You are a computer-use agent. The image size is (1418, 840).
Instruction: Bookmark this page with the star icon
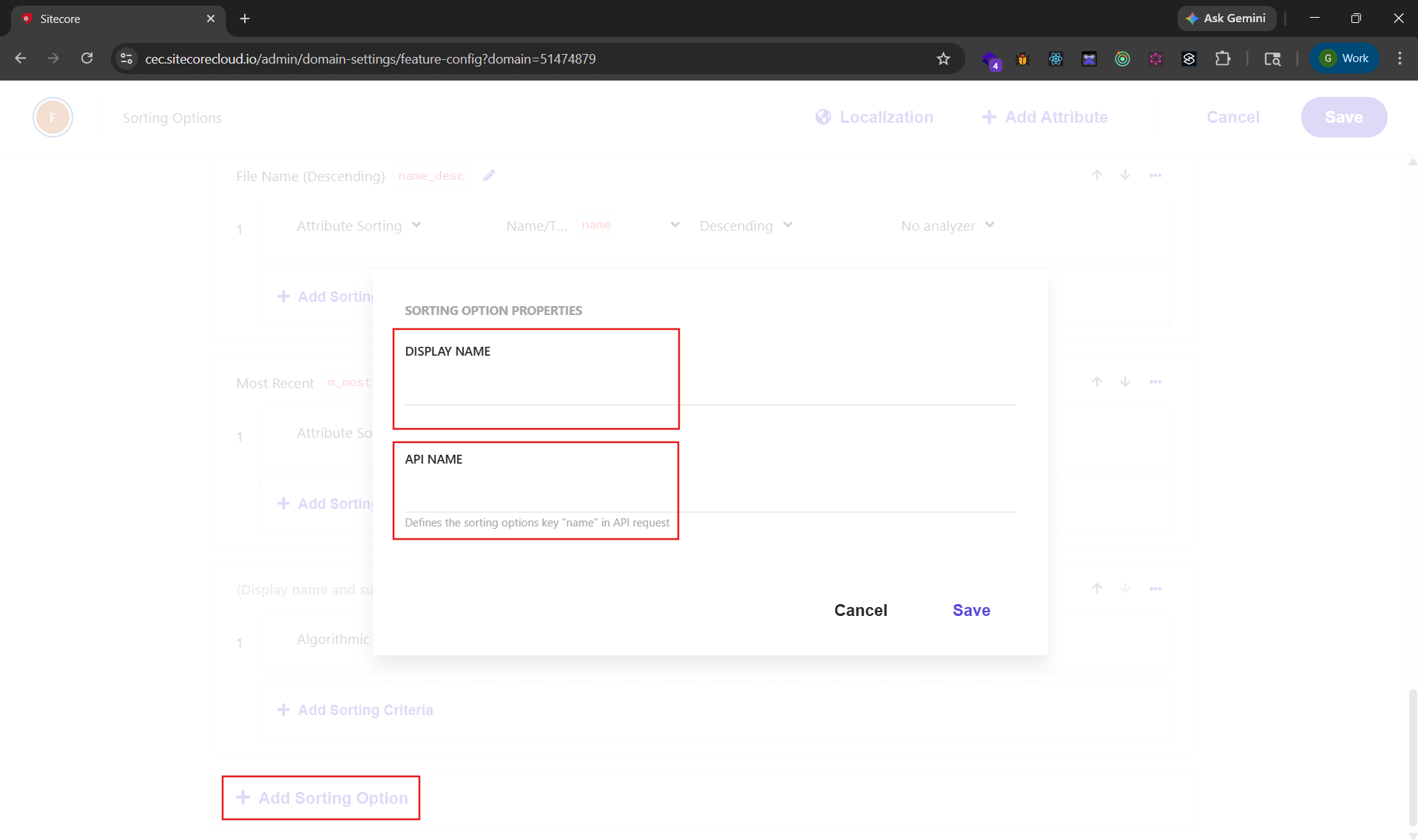[943, 58]
